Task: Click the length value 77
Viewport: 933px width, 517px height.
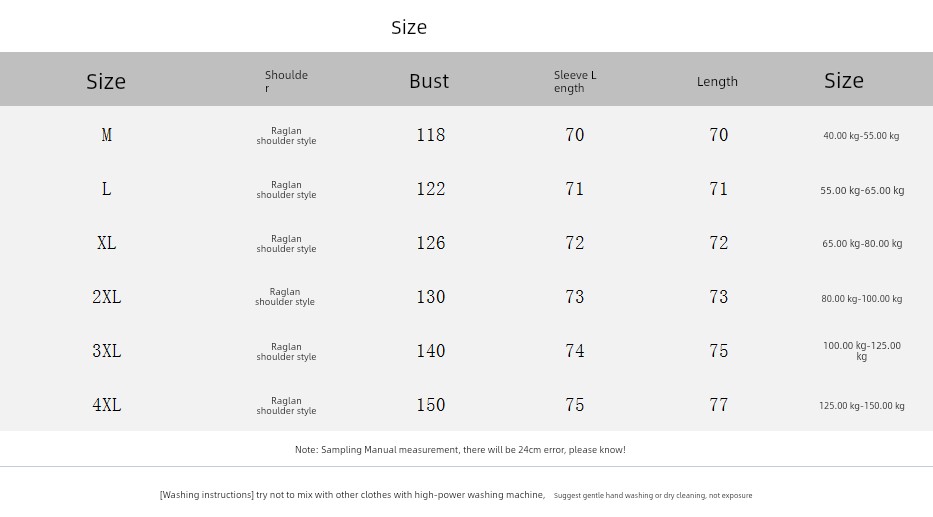Action: 718,405
